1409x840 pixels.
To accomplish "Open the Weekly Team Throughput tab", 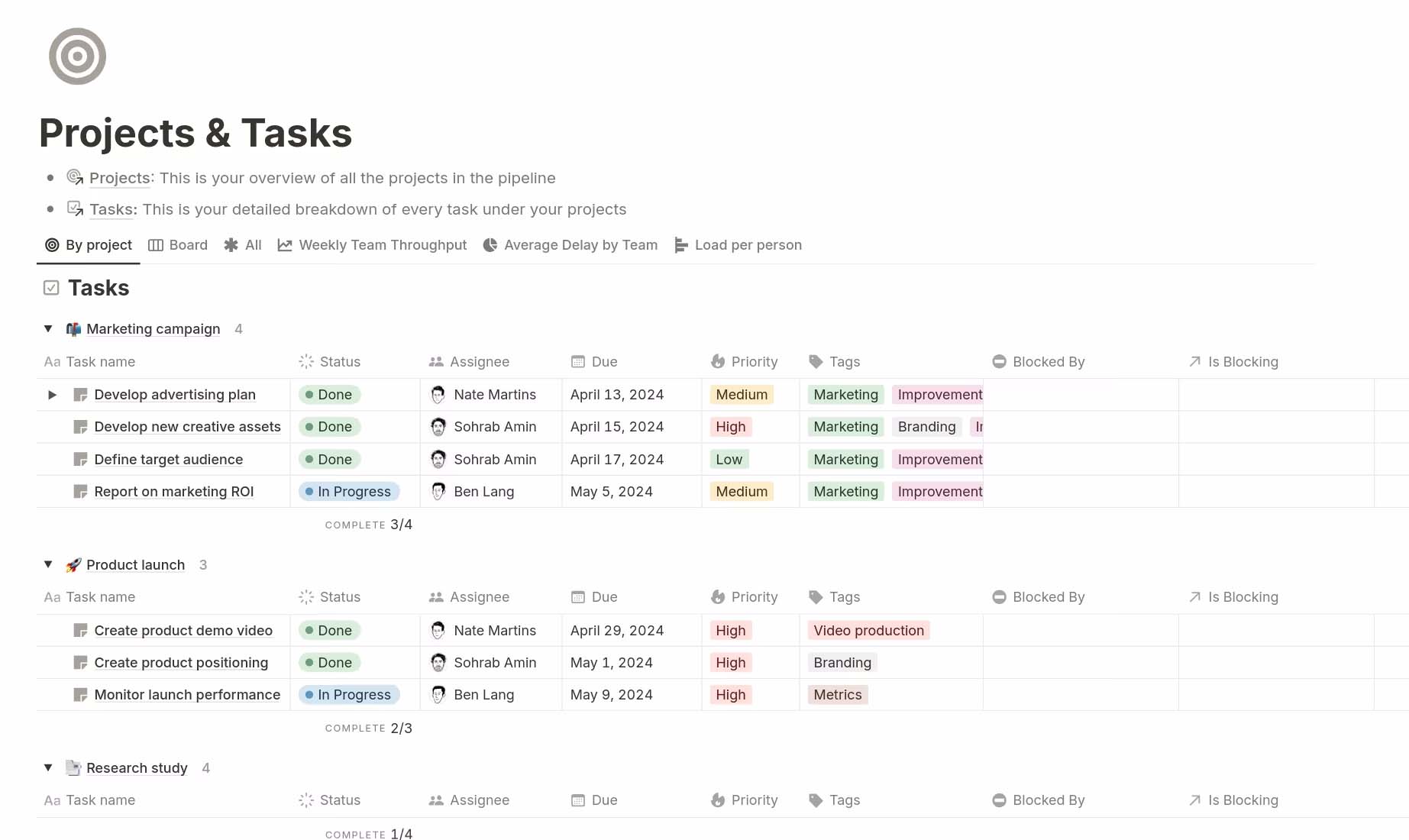I will 372,245.
